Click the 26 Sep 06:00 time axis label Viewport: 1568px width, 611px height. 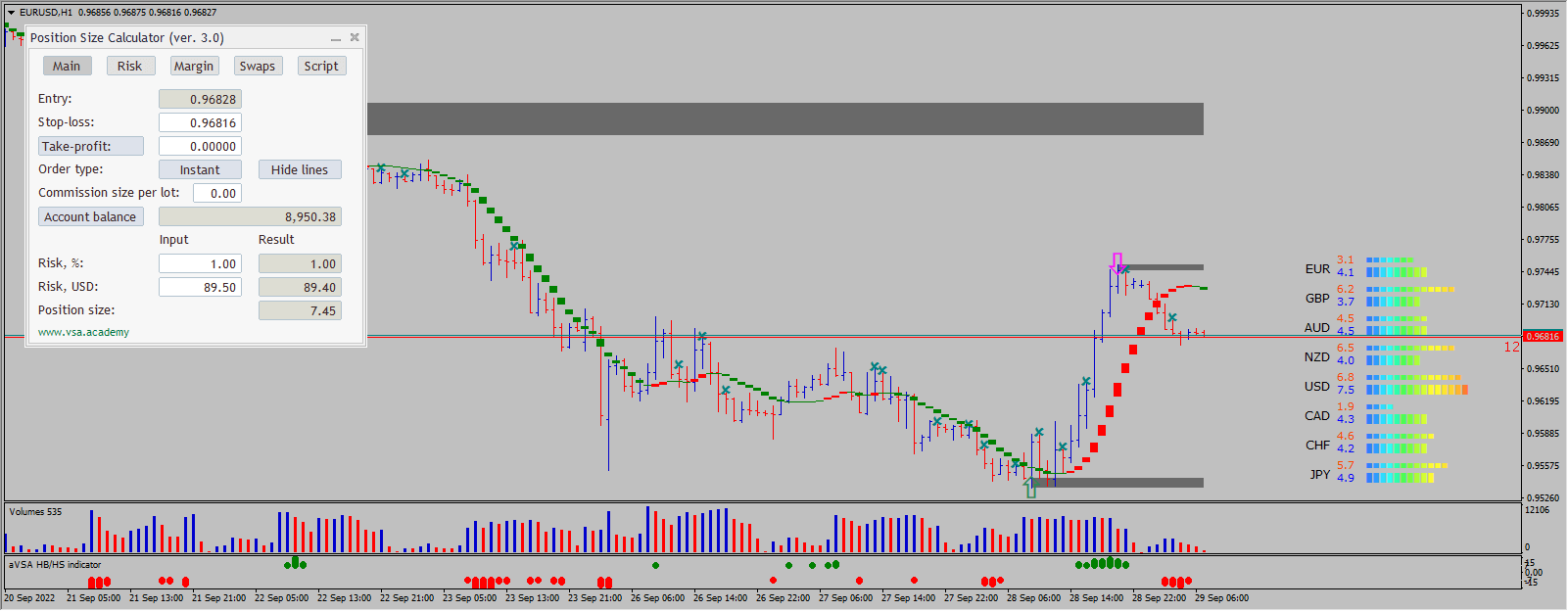(x=657, y=597)
